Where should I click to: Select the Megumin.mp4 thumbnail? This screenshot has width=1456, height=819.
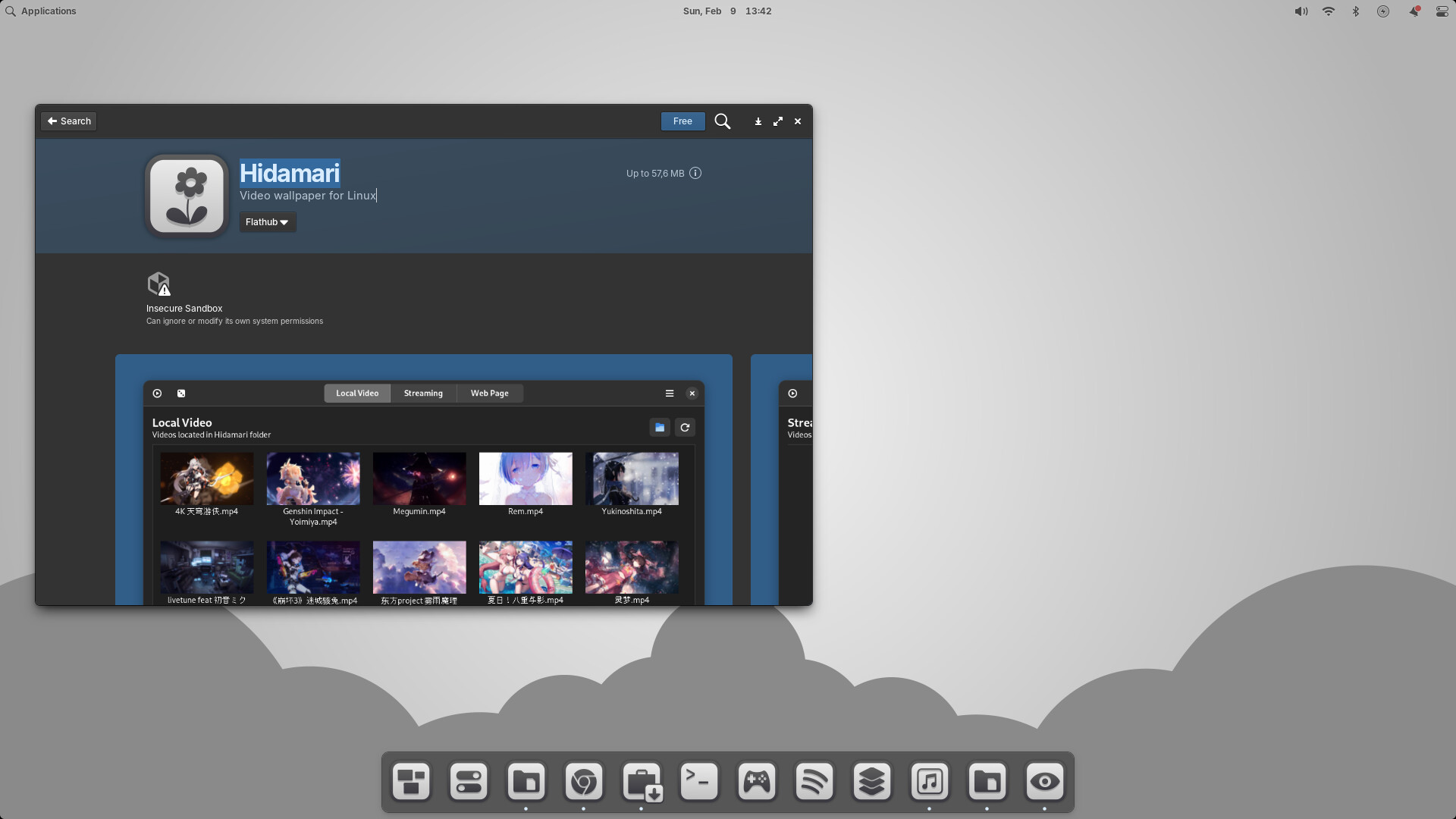419,479
